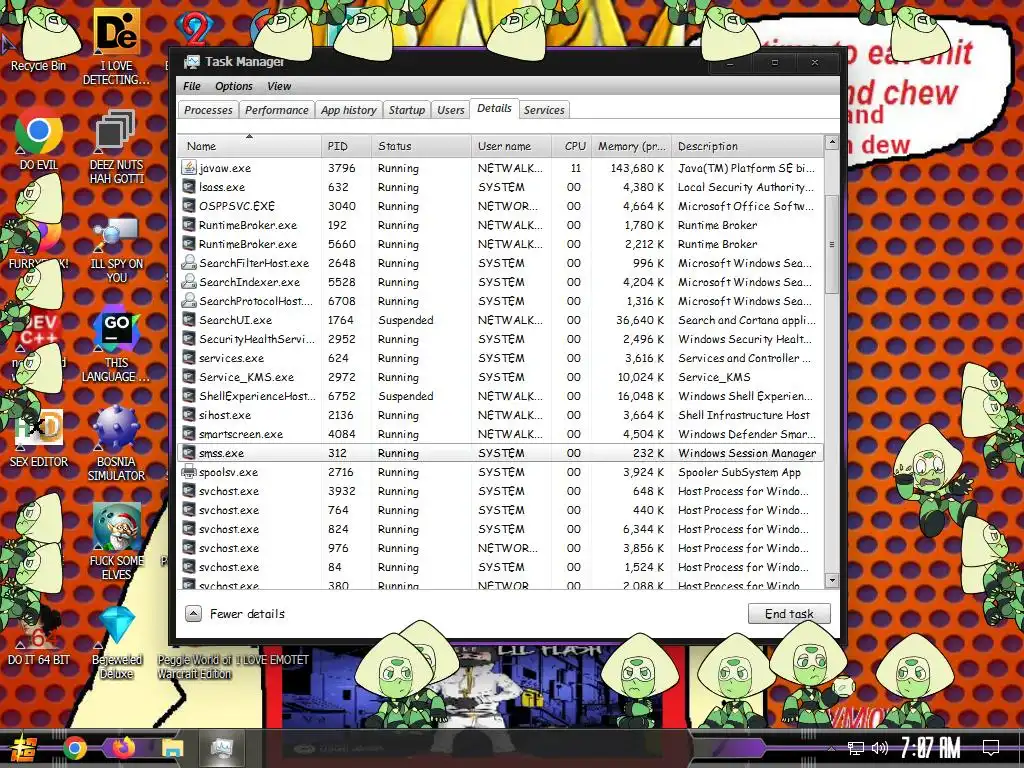
Task: Click the Start button on the taskbar
Action: pyautogui.click(x=22, y=748)
